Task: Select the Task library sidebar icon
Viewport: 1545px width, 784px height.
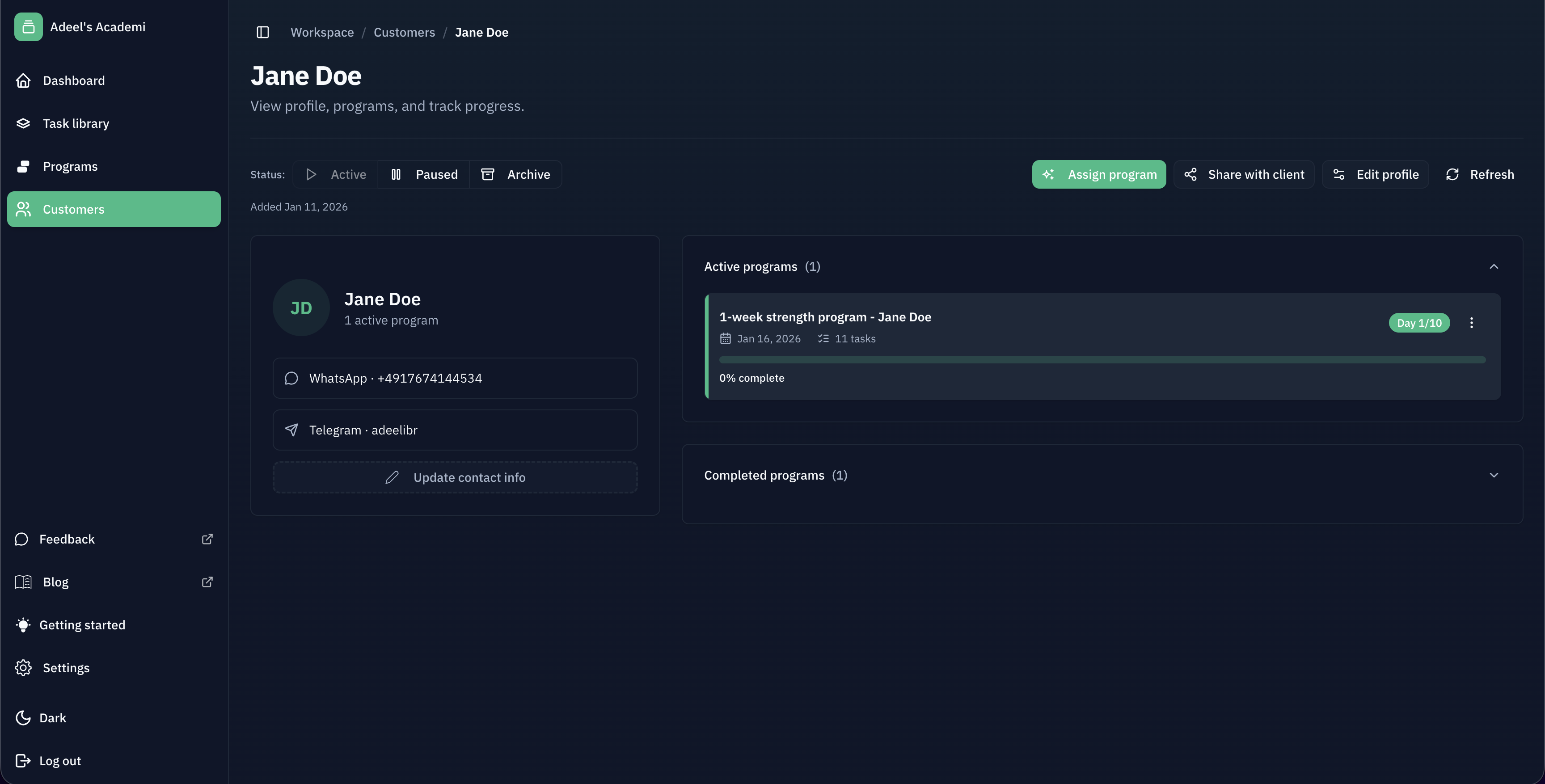Action: (x=23, y=123)
